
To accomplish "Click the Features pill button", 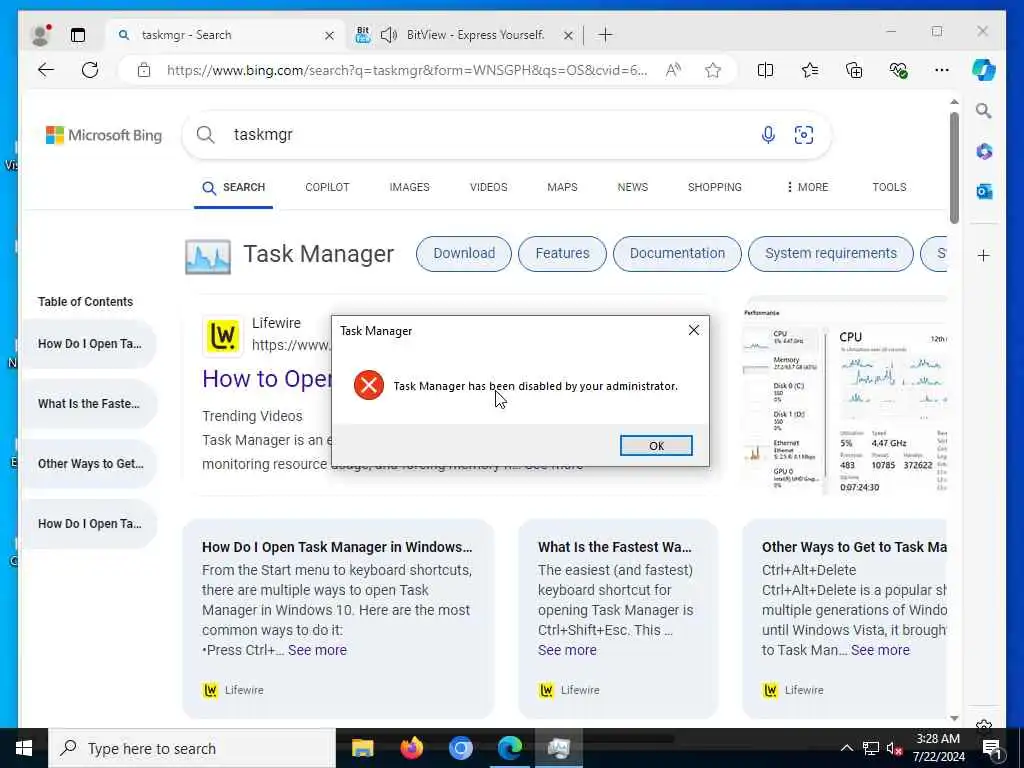I will click(562, 253).
